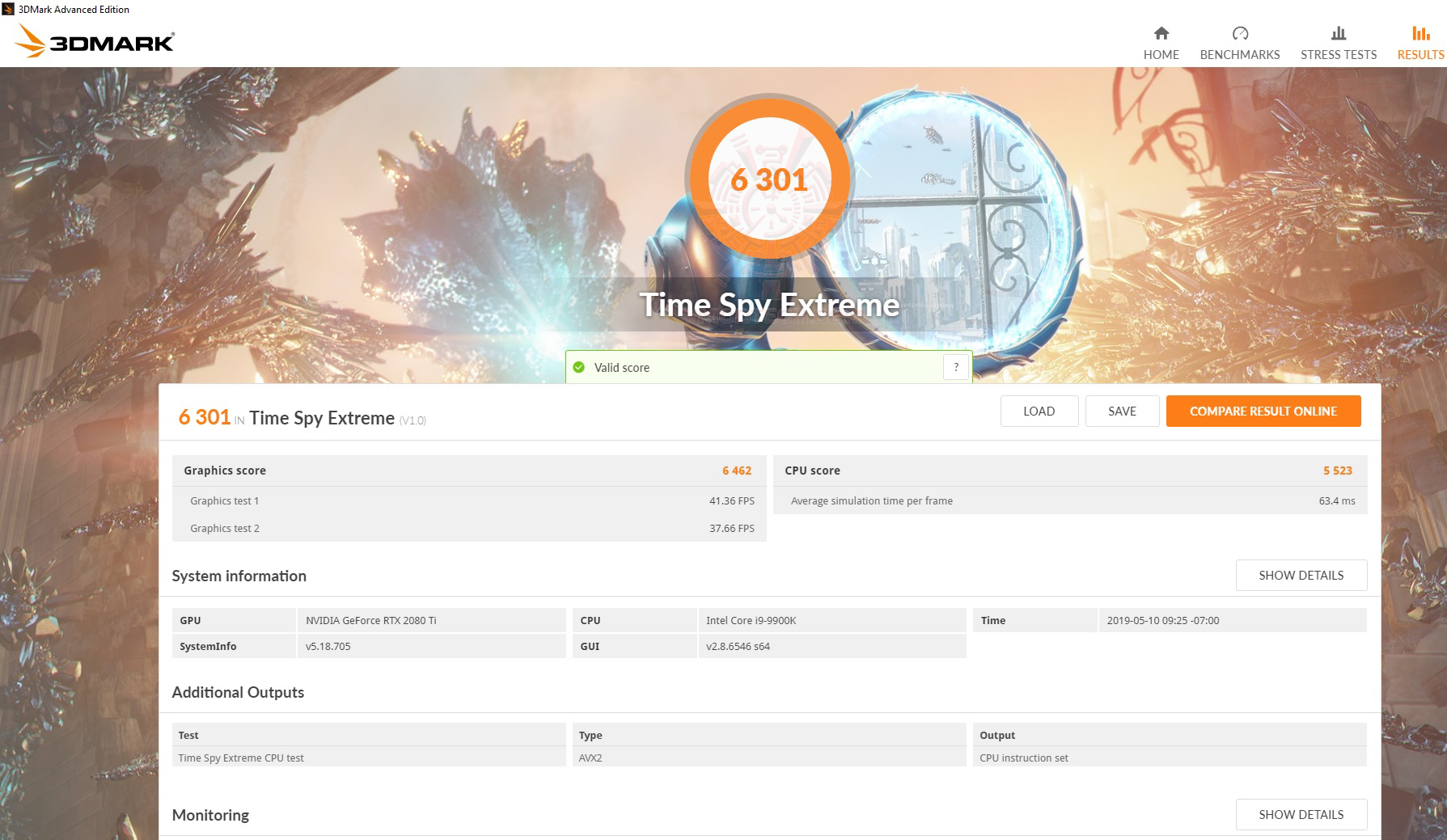Switch to the BENCHMARKS tab
The width and height of the screenshot is (1447, 840).
(1240, 44)
